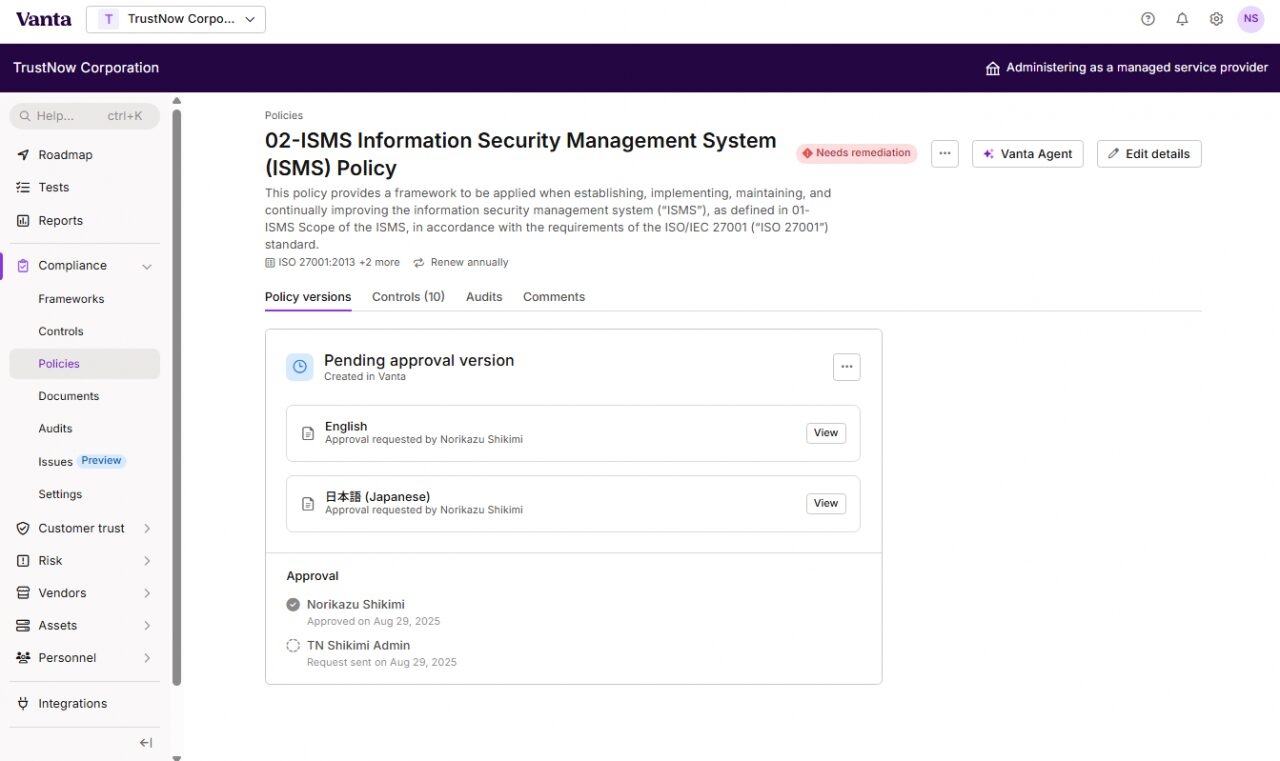The width and height of the screenshot is (1280, 761).
Task: Click the pending approval clock icon
Action: 300,367
